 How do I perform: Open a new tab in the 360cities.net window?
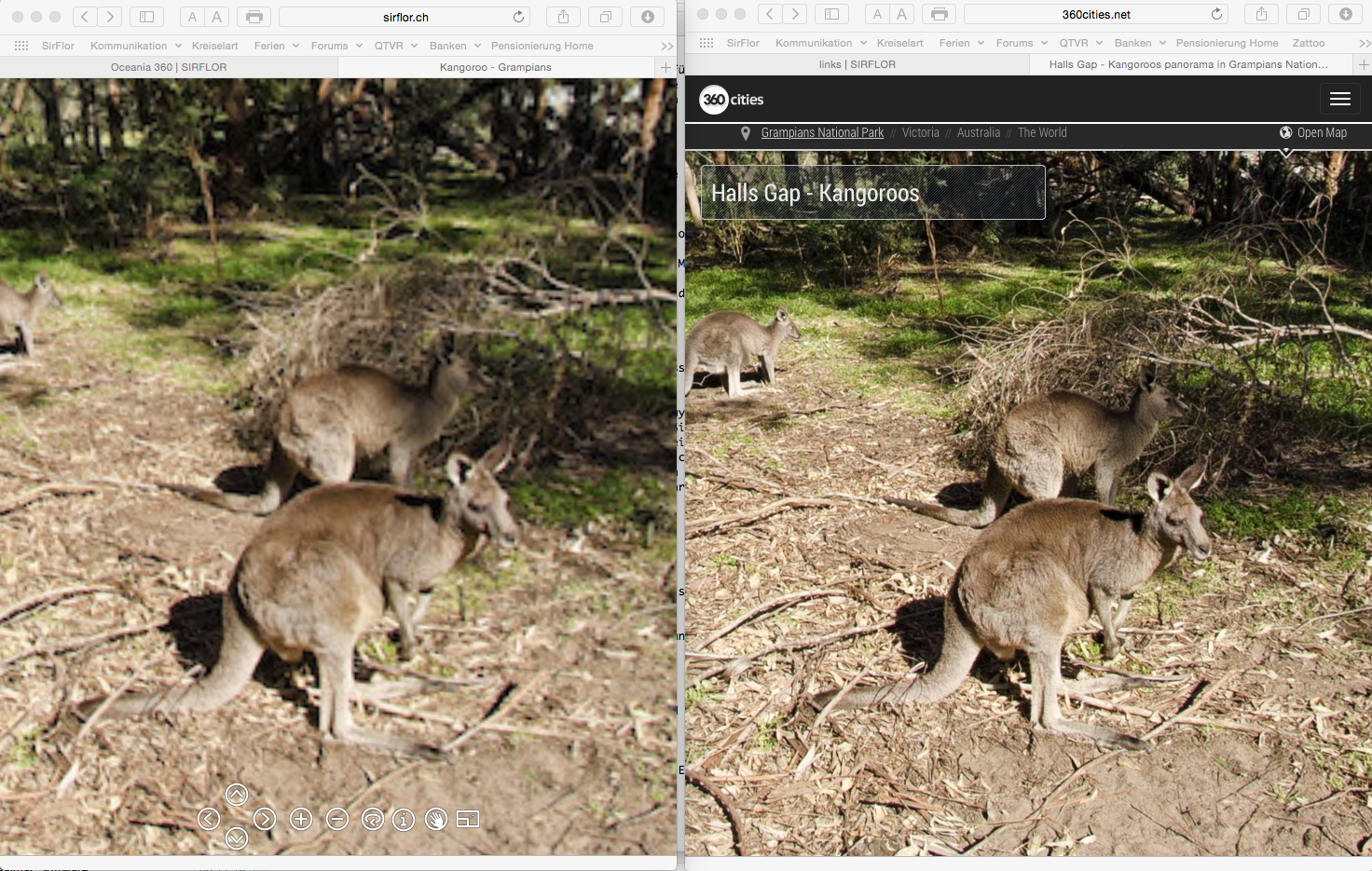[1364, 64]
